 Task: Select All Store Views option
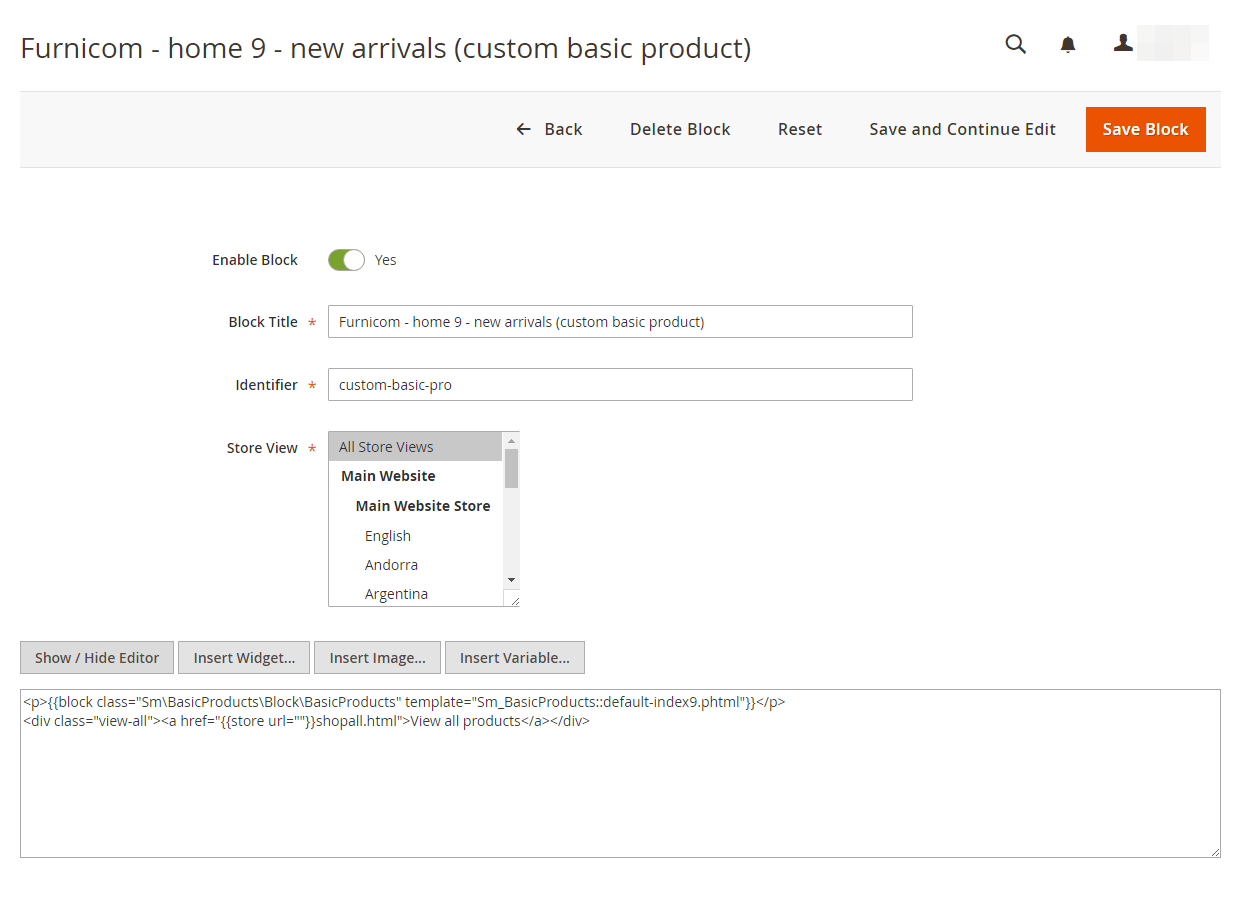click(x=415, y=447)
